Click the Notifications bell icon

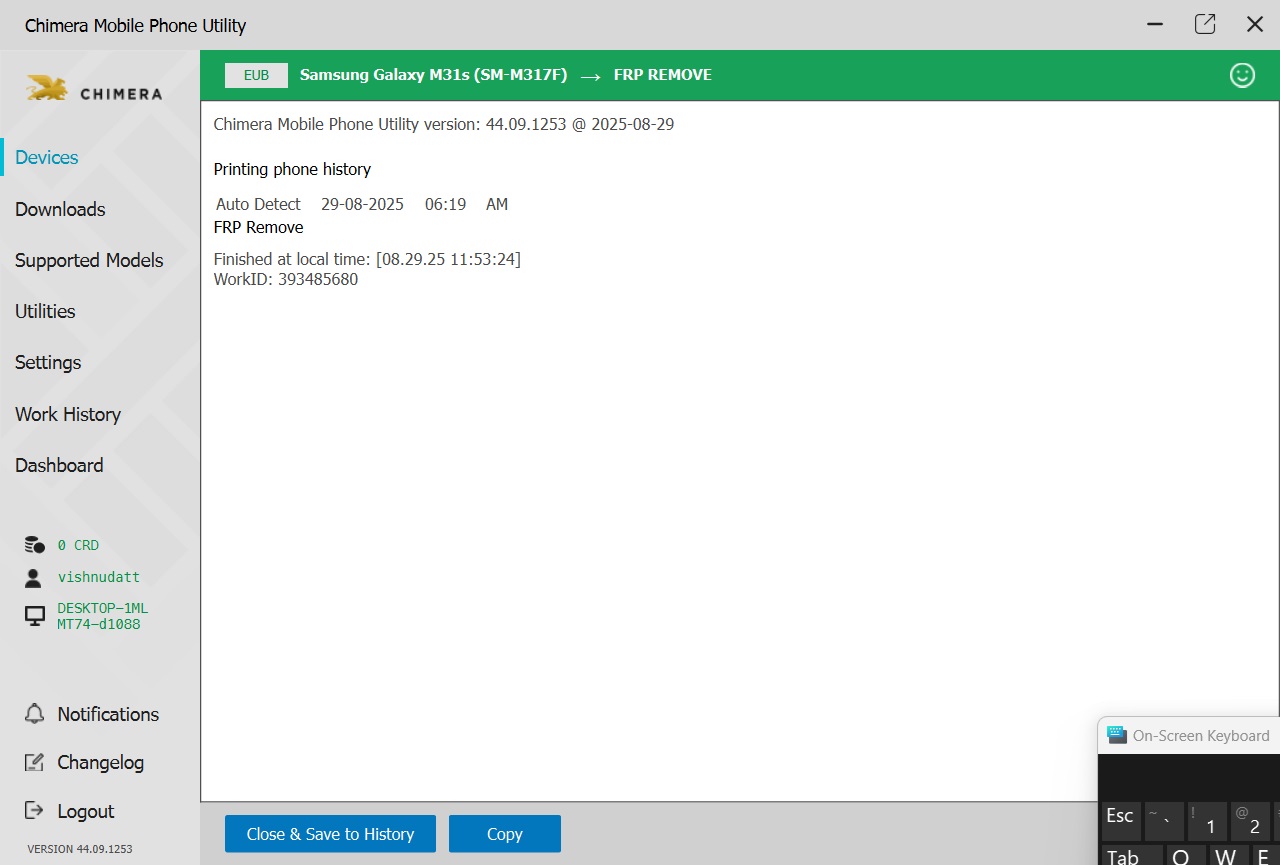click(35, 714)
